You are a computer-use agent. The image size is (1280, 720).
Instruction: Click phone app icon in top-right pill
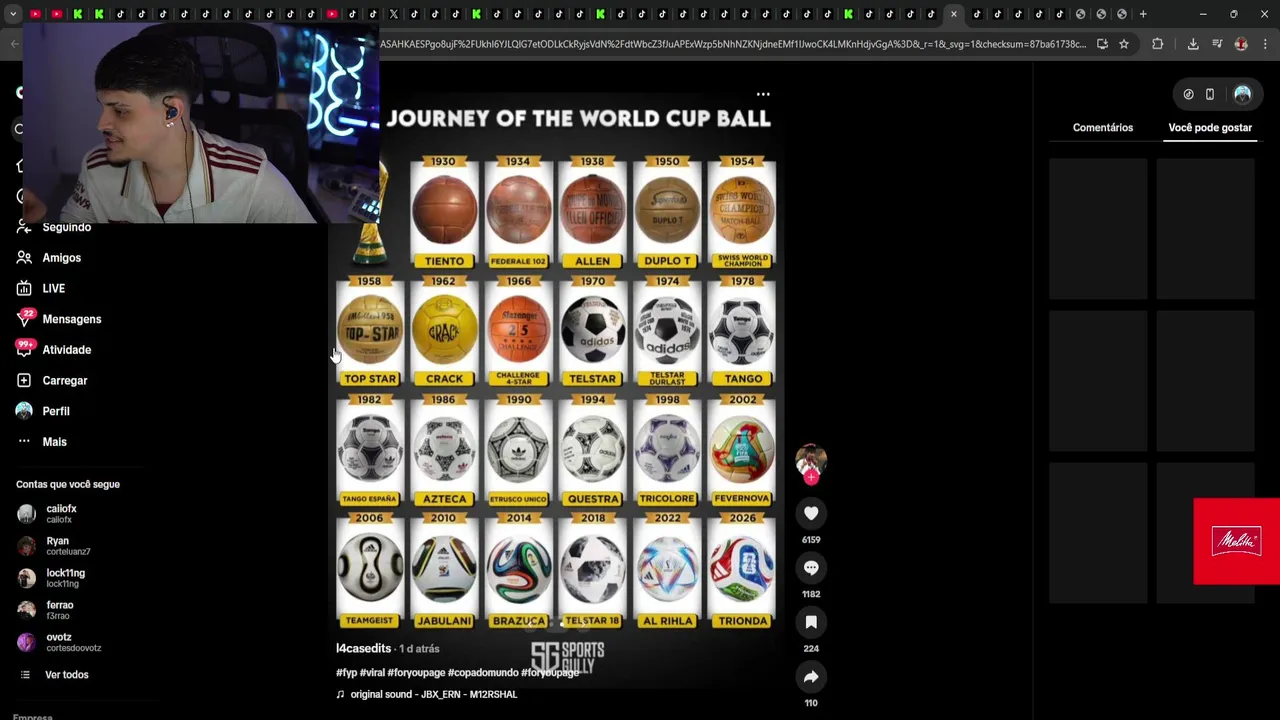[1210, 94]
